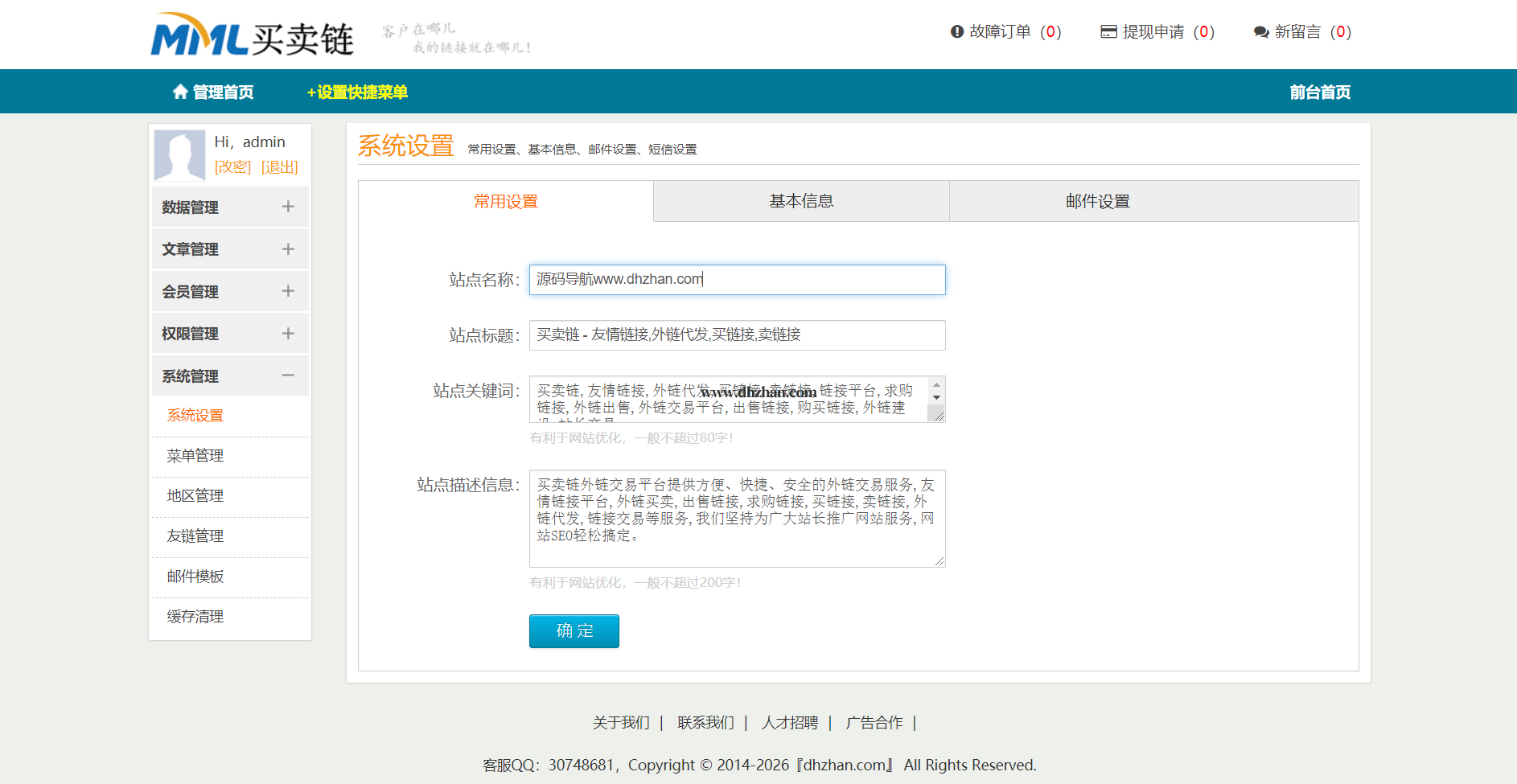The height and width of the screenshot is (784, 1517).
Task: Switch to the 基本信息 tab
Action: pyautogui.click(x=801, y=201)
